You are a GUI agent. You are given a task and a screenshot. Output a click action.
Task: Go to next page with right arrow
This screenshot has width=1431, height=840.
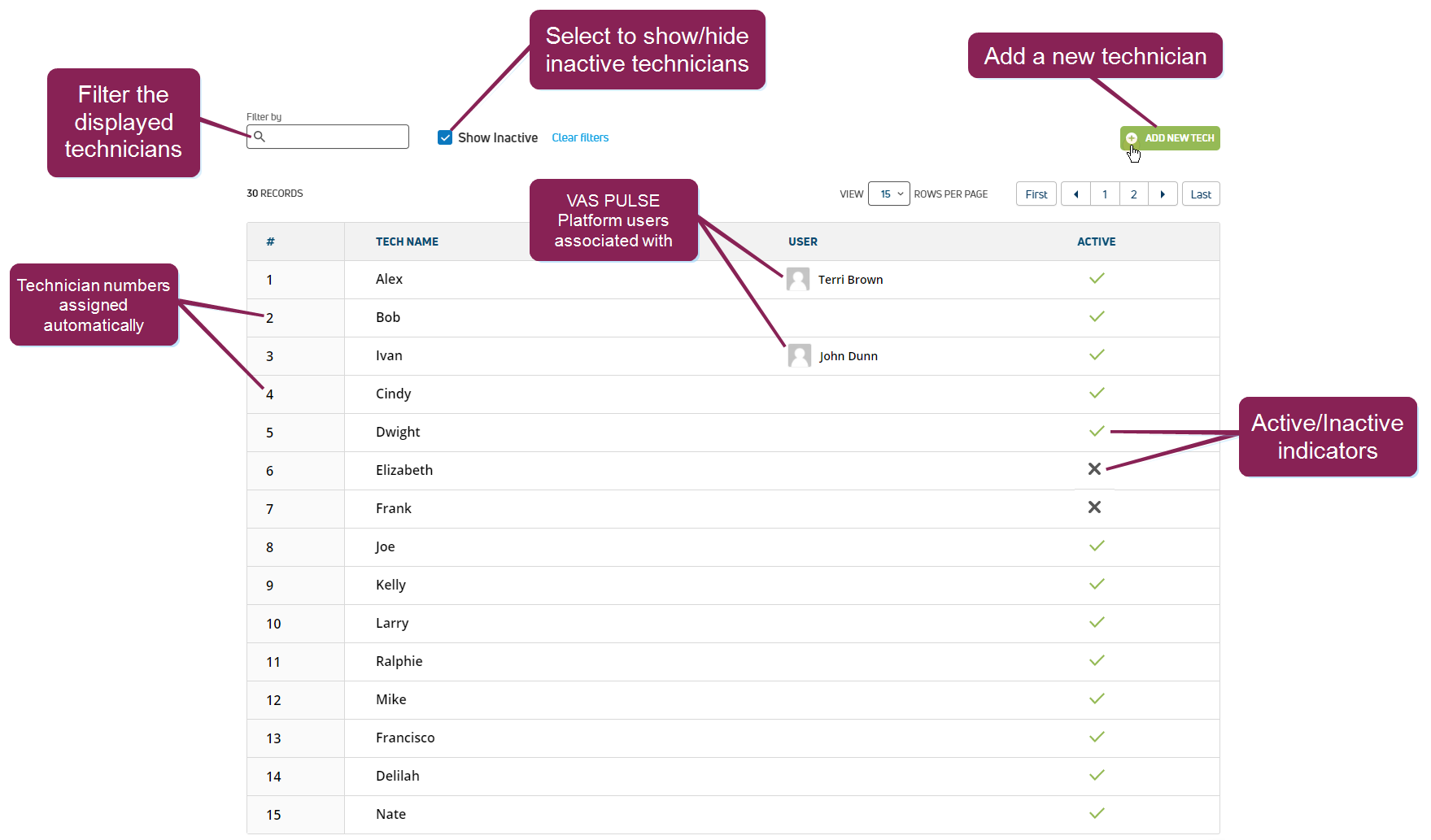point(1163,194)
